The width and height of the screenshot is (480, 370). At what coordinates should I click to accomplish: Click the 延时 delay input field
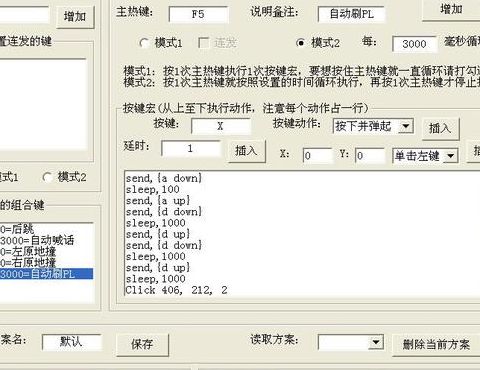click(x=190, y=148)
